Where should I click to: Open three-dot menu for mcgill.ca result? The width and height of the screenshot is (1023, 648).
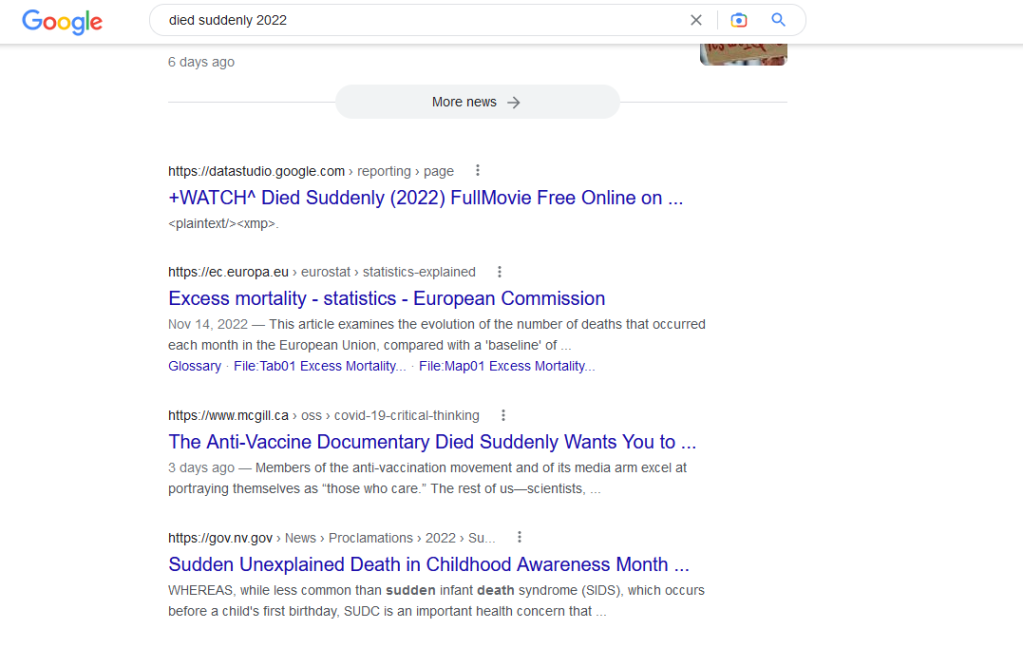503,415
